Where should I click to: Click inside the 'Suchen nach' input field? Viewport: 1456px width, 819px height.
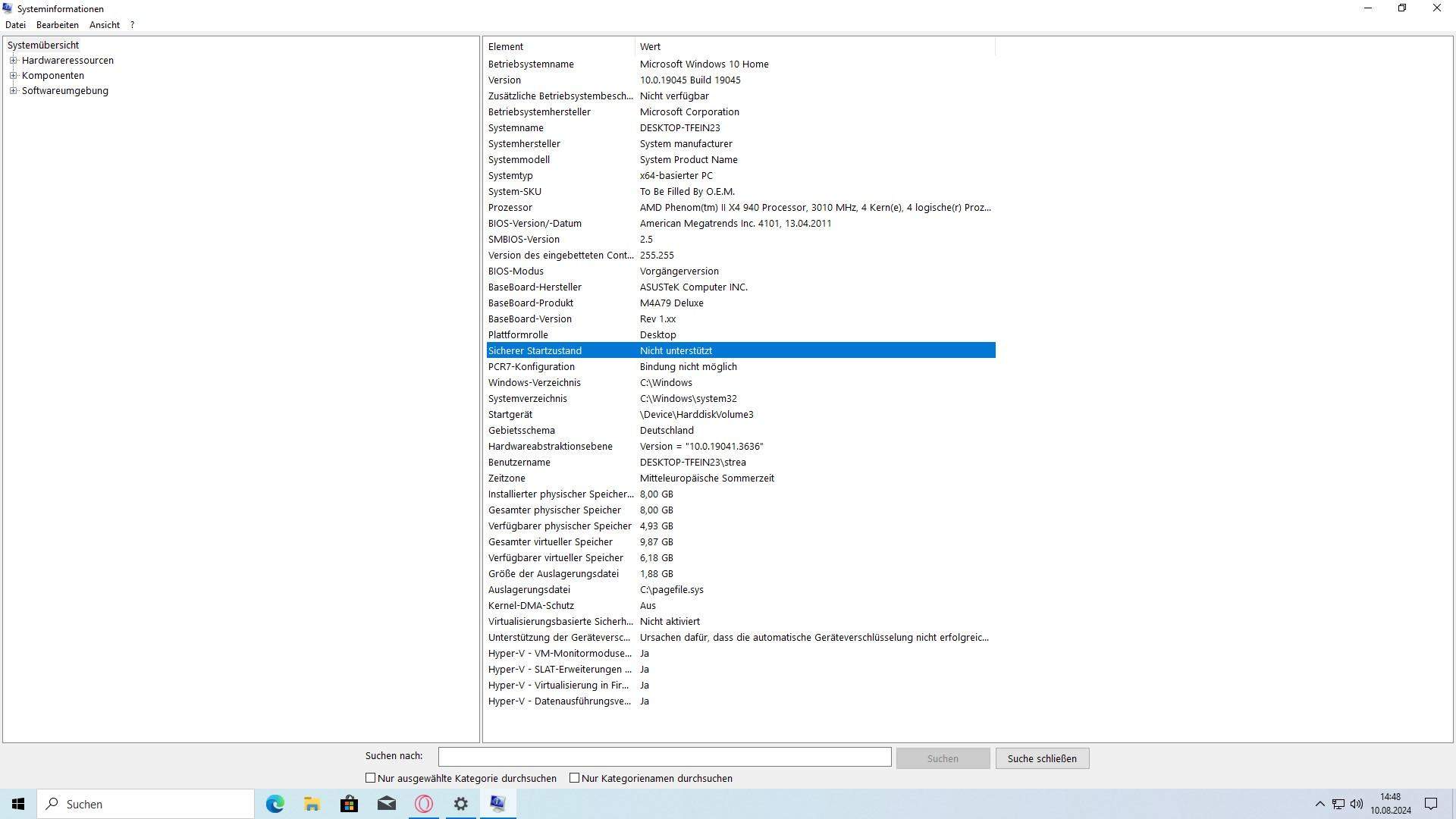tap(664, 757)
